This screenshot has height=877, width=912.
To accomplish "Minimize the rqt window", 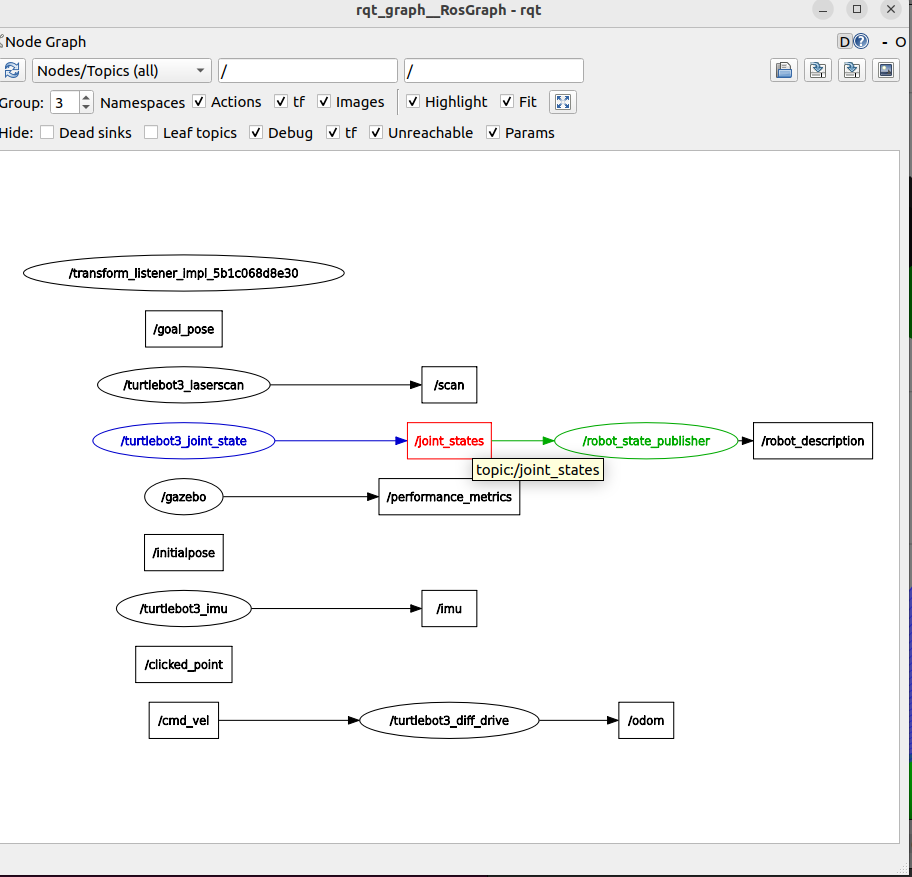I will [x=823, y=9].
